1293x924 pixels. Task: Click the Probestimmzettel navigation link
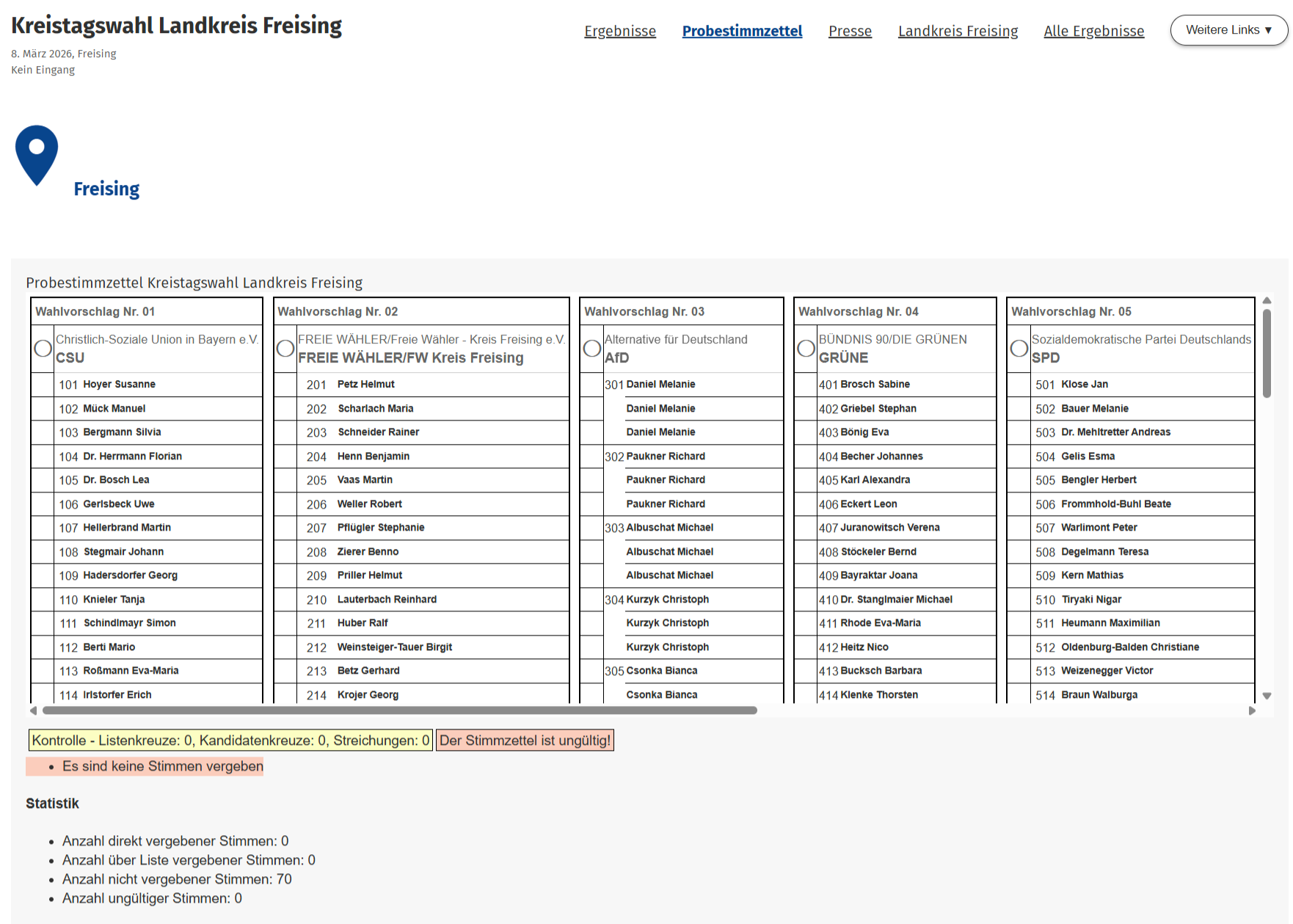coord(742,31)
